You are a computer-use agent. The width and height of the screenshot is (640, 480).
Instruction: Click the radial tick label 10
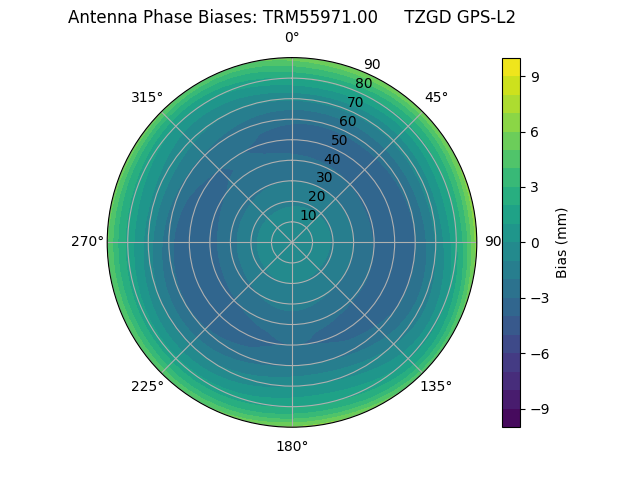tap(308, 215)
